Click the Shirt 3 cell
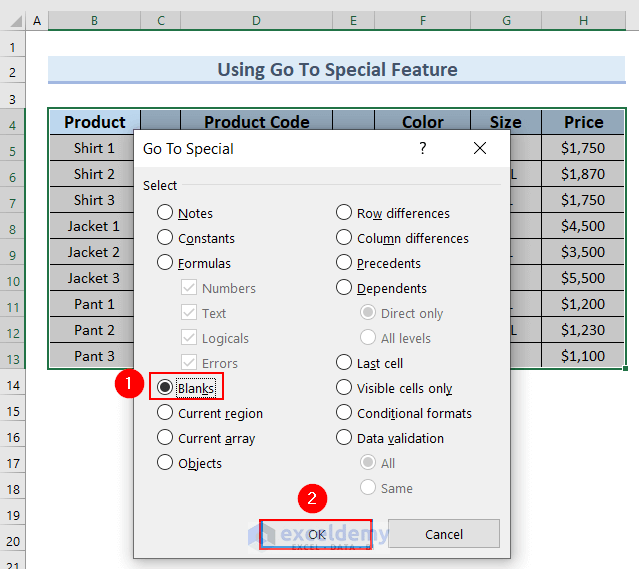The image size is (639, 569). point(94,200)
